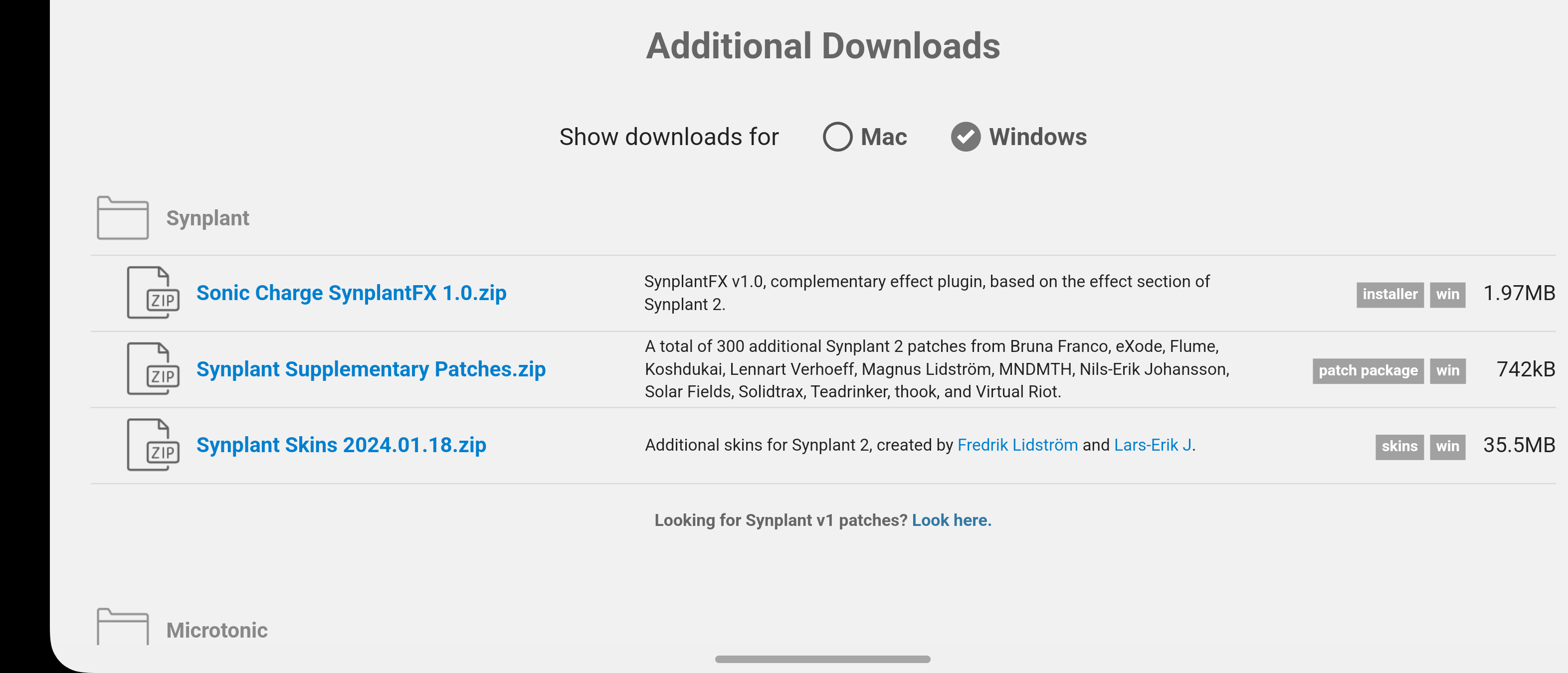Click ZIP icon for SynplantFX 1.0
This screenshot has height=673, width=1568.
153,293
